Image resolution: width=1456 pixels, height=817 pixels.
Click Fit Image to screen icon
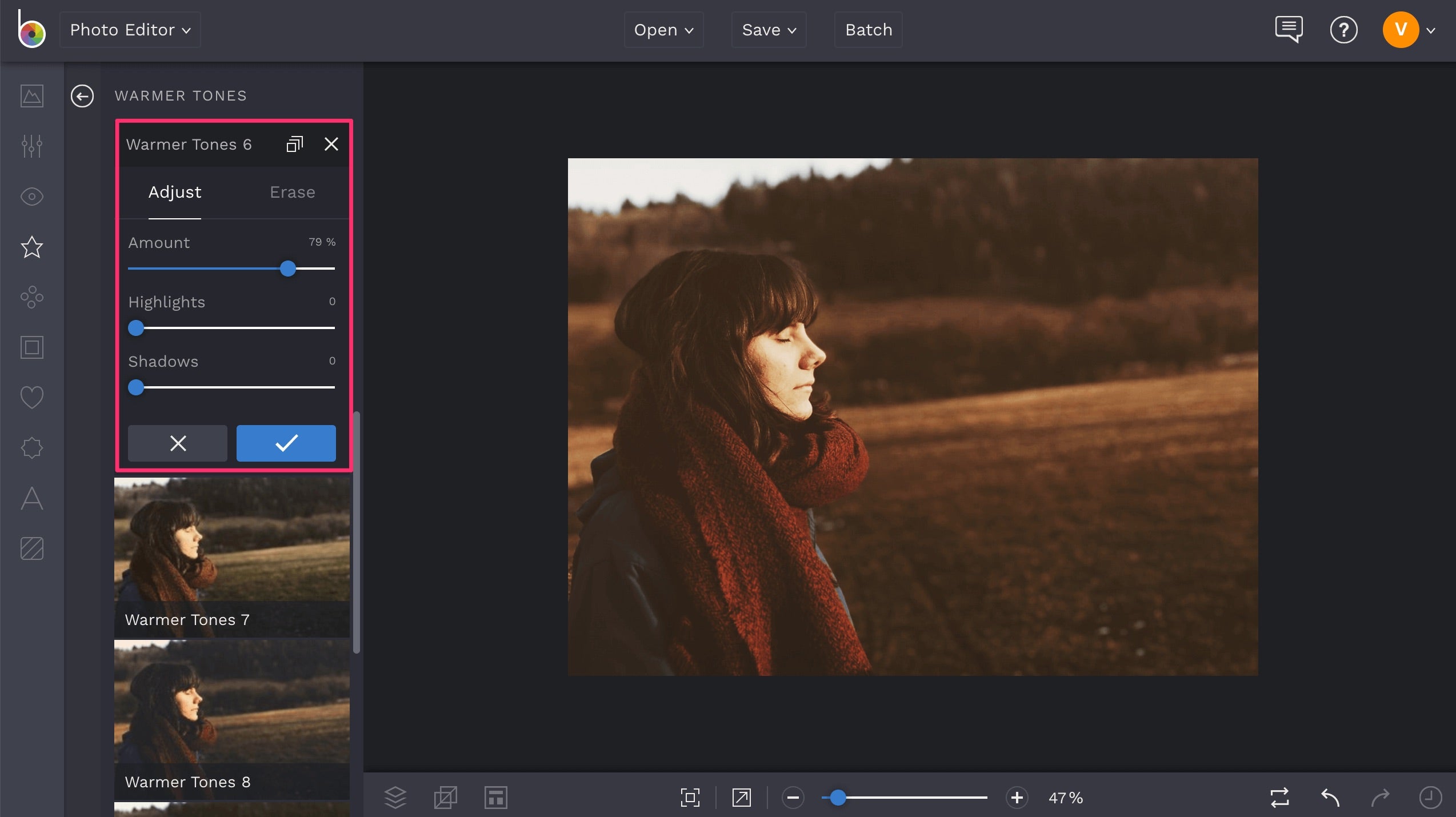pyautogui.click(x=689, y=798)
